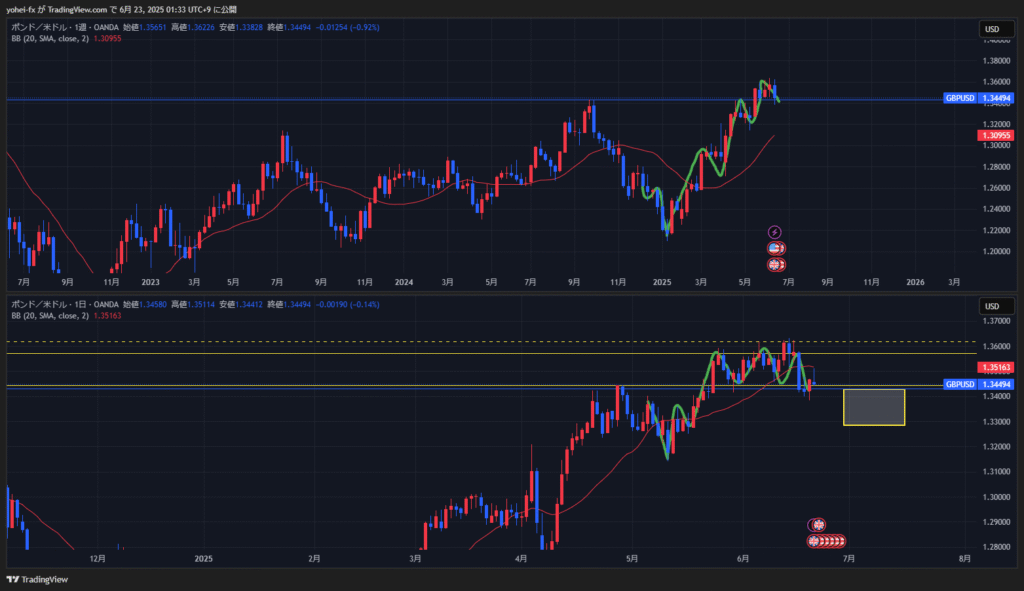Click the daily low value 1.34412

point(249,304)
